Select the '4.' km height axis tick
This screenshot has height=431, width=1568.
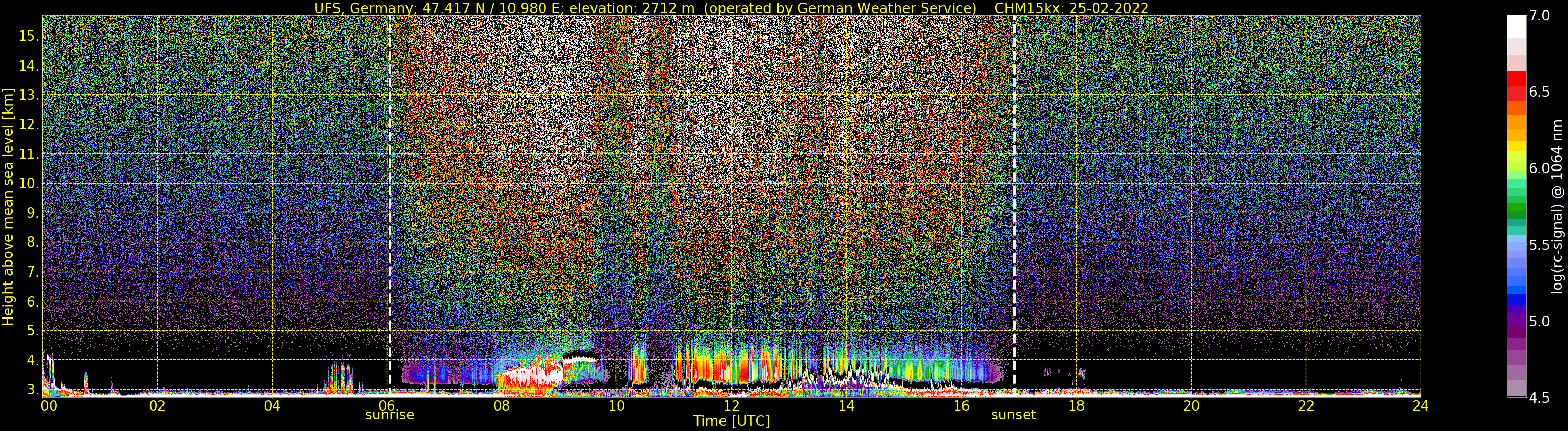pos(33,360)
